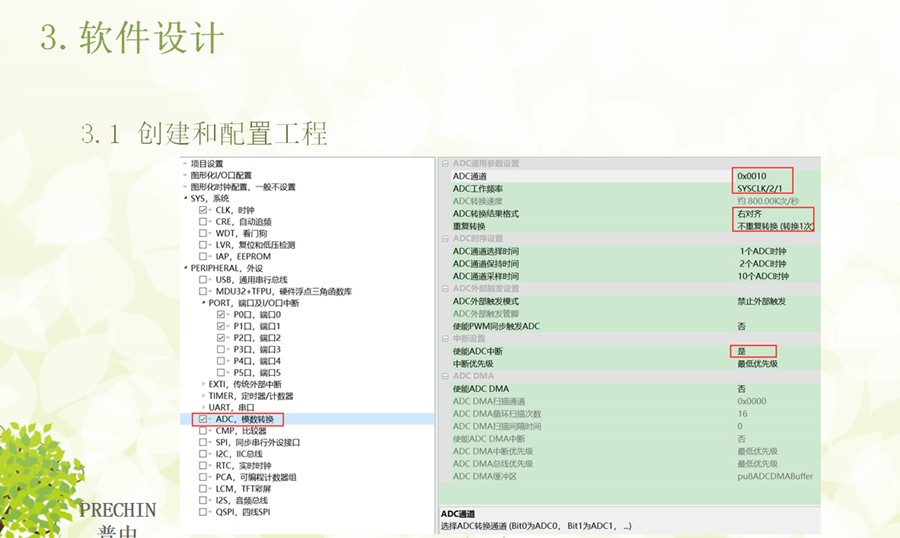Change 中断优先级 value 最低优先级
Viewport: 900px width, 538px height.
pos(758,364)
